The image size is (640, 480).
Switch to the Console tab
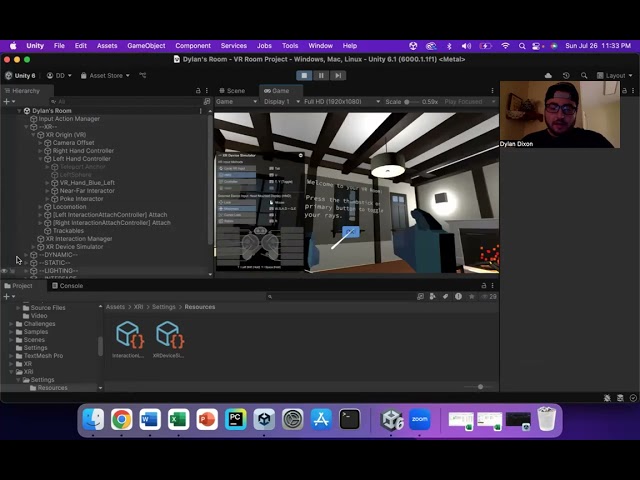[x=67, y=286]
